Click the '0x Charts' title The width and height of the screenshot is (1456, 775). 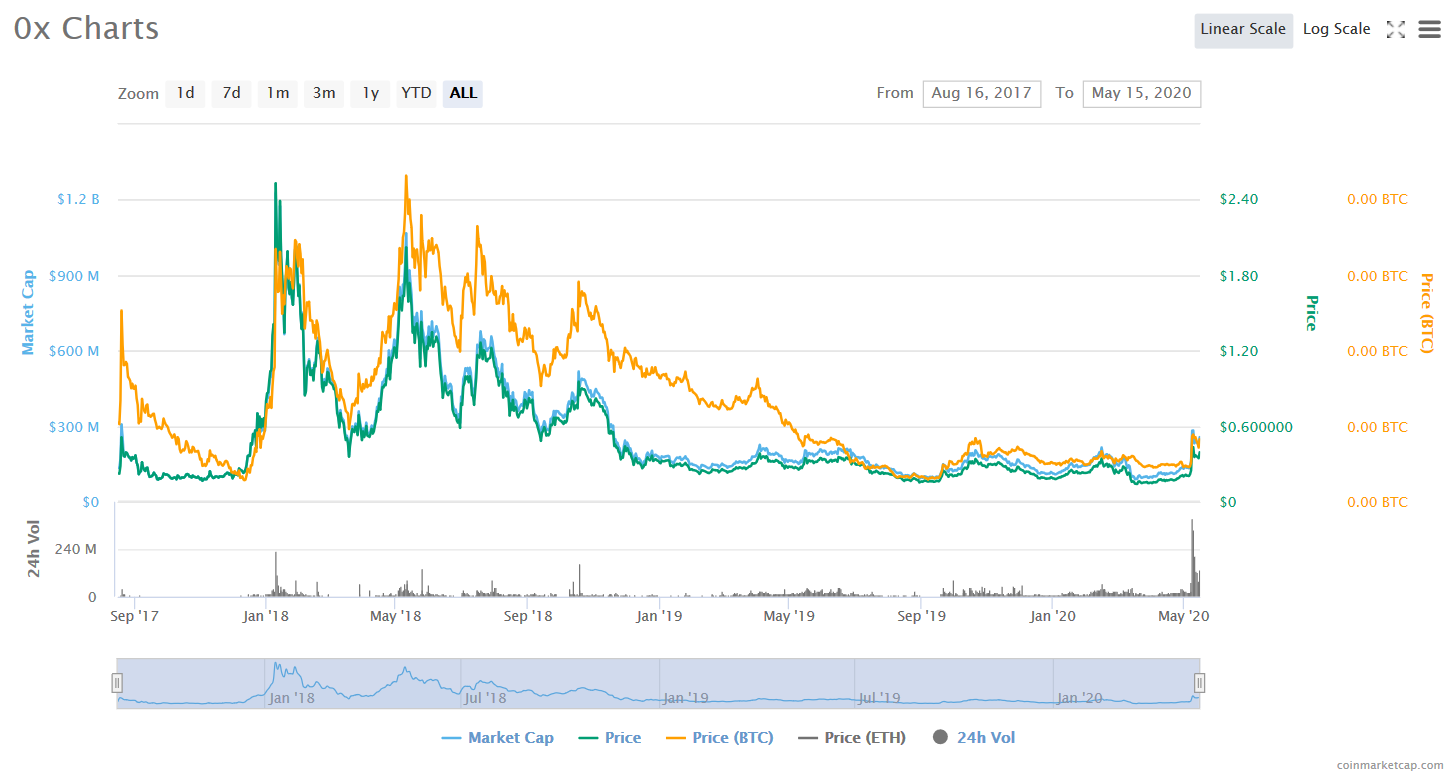click(x=86, y=28)
